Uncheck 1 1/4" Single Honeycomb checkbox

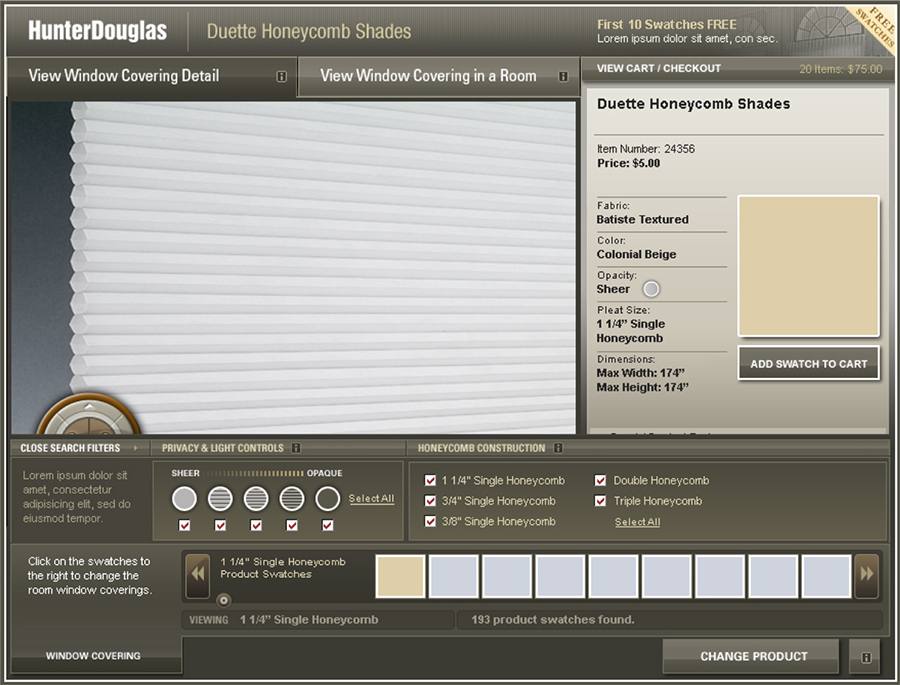tap(430, 480)
